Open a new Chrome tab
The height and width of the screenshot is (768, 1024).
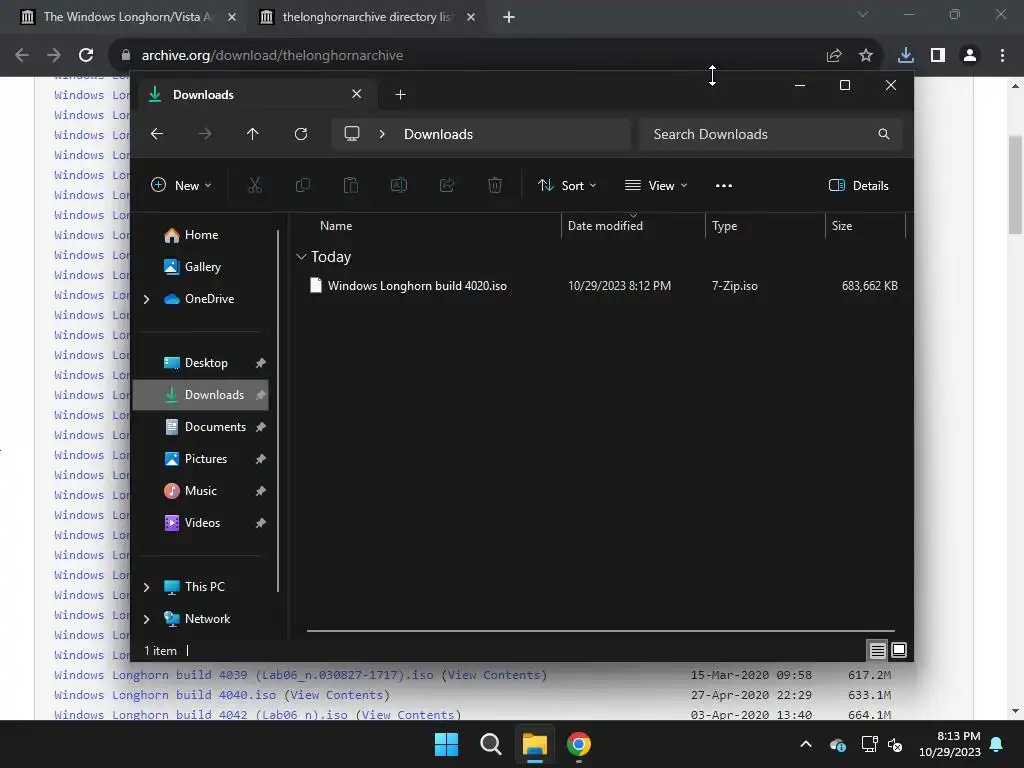click(x=509, y=17)
